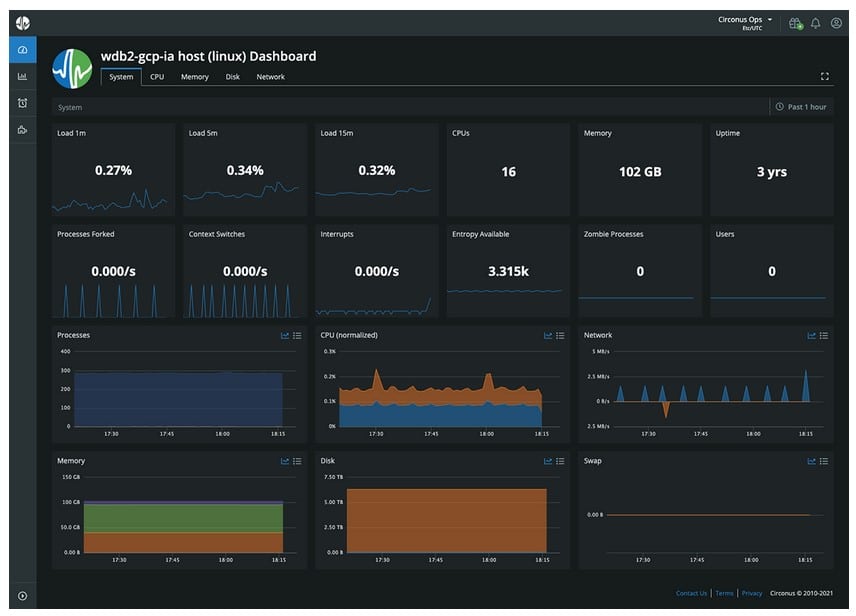Open graph view for CPU (normalized) panel
Image resolution: width=856 pixels, height=616 pixels.
[548, 335]
